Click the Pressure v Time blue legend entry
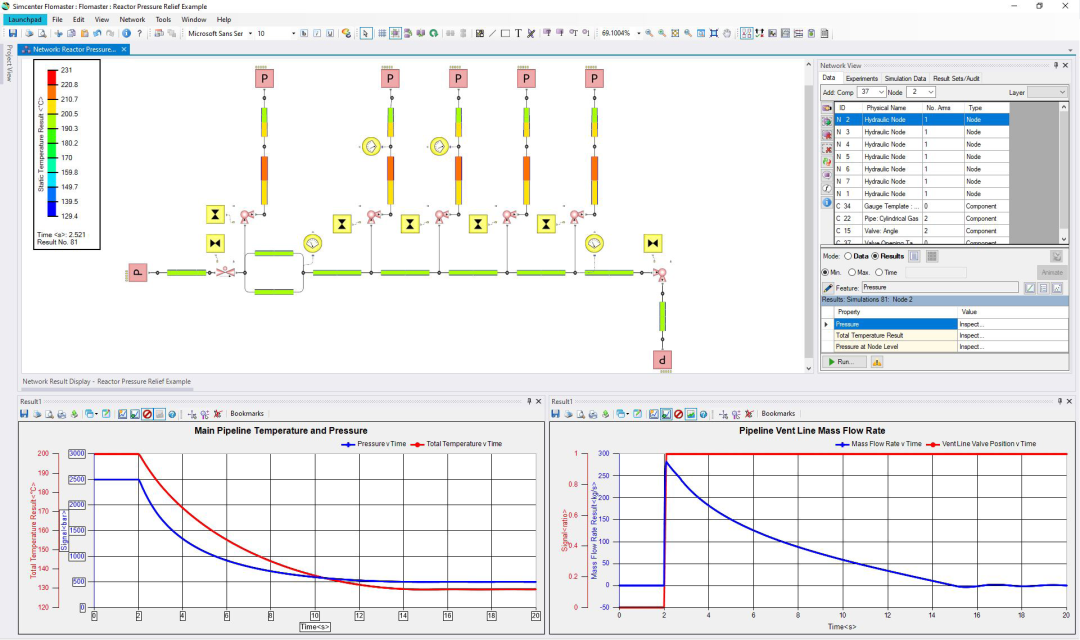This screenshot has height=640, width=1080. [374, 444]
